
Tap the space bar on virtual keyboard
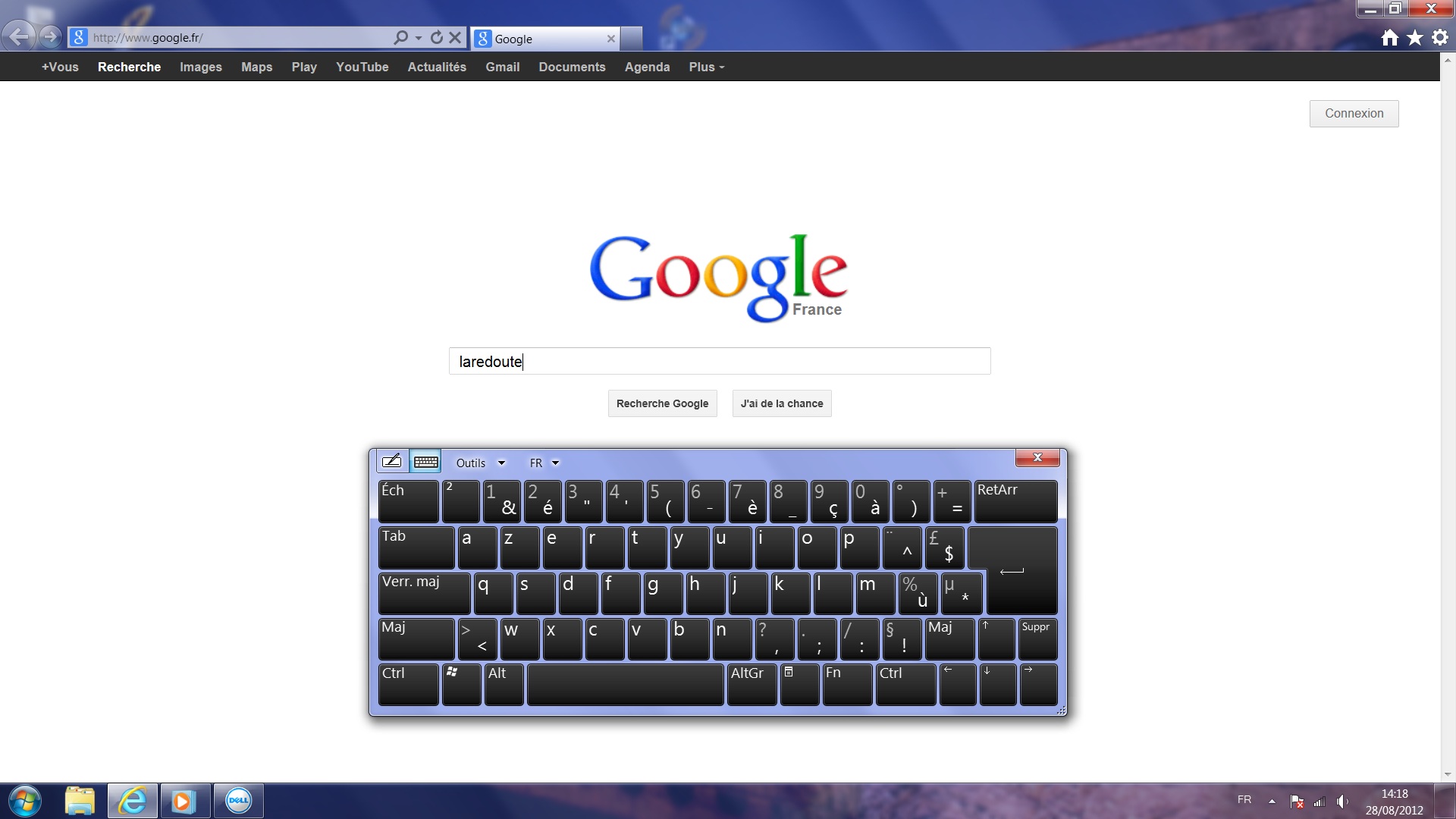[625, 685]
